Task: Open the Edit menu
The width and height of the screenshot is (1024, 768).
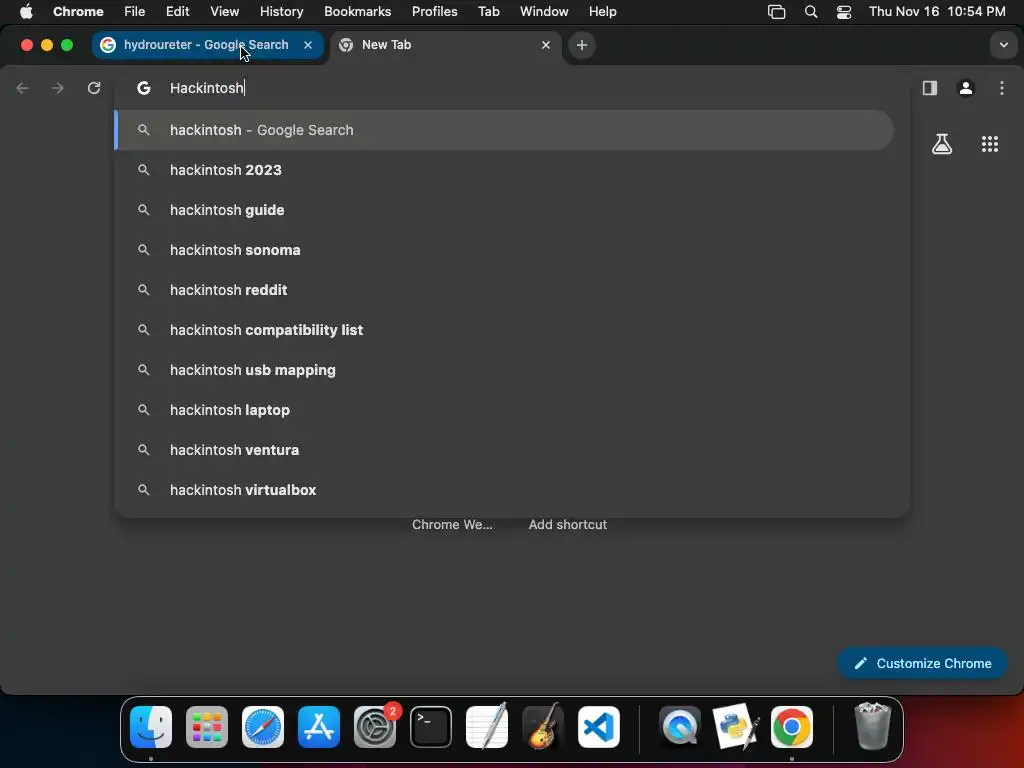Action: (x=177, y=11)
